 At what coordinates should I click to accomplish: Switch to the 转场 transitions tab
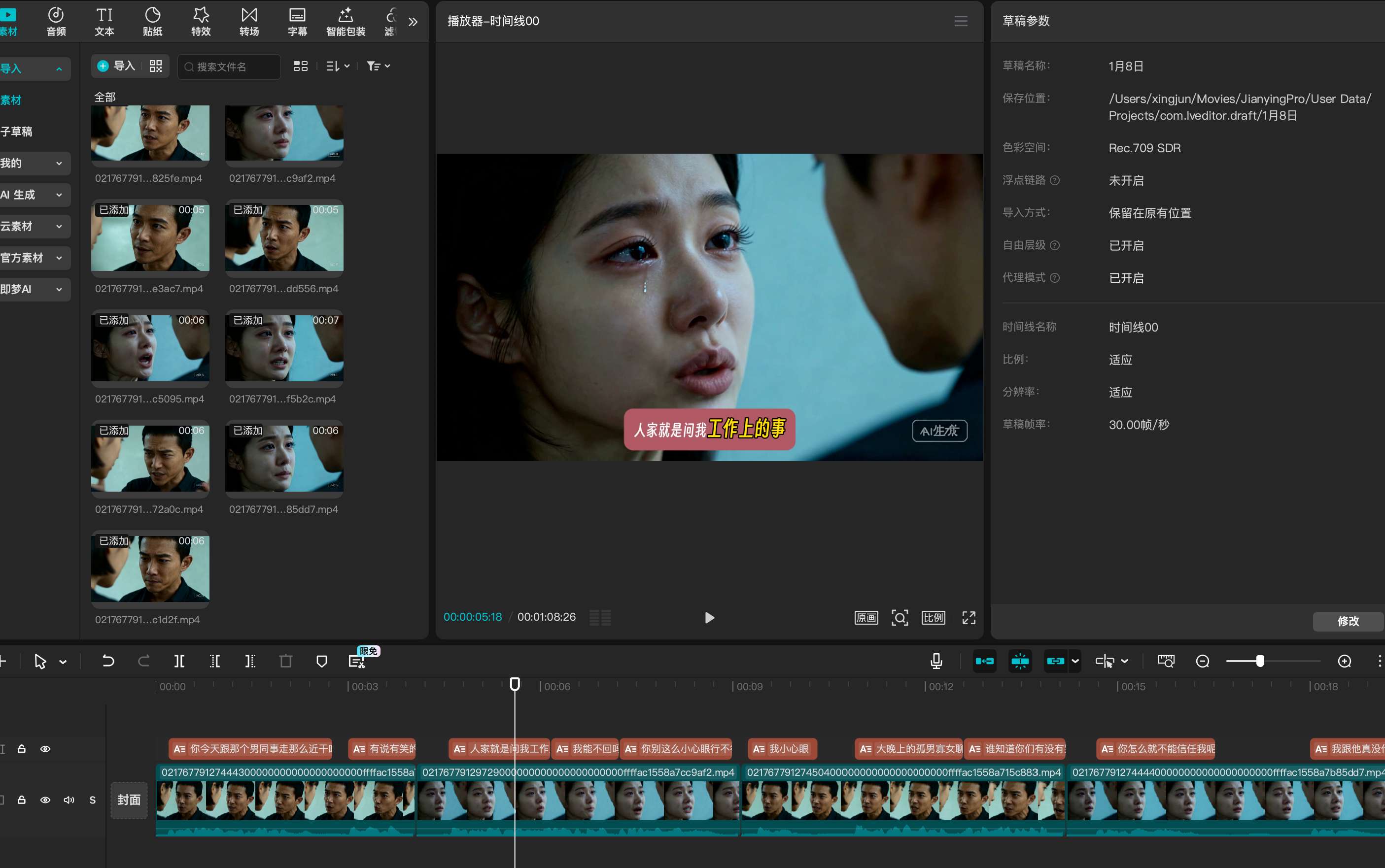click(x=249, y=21)
